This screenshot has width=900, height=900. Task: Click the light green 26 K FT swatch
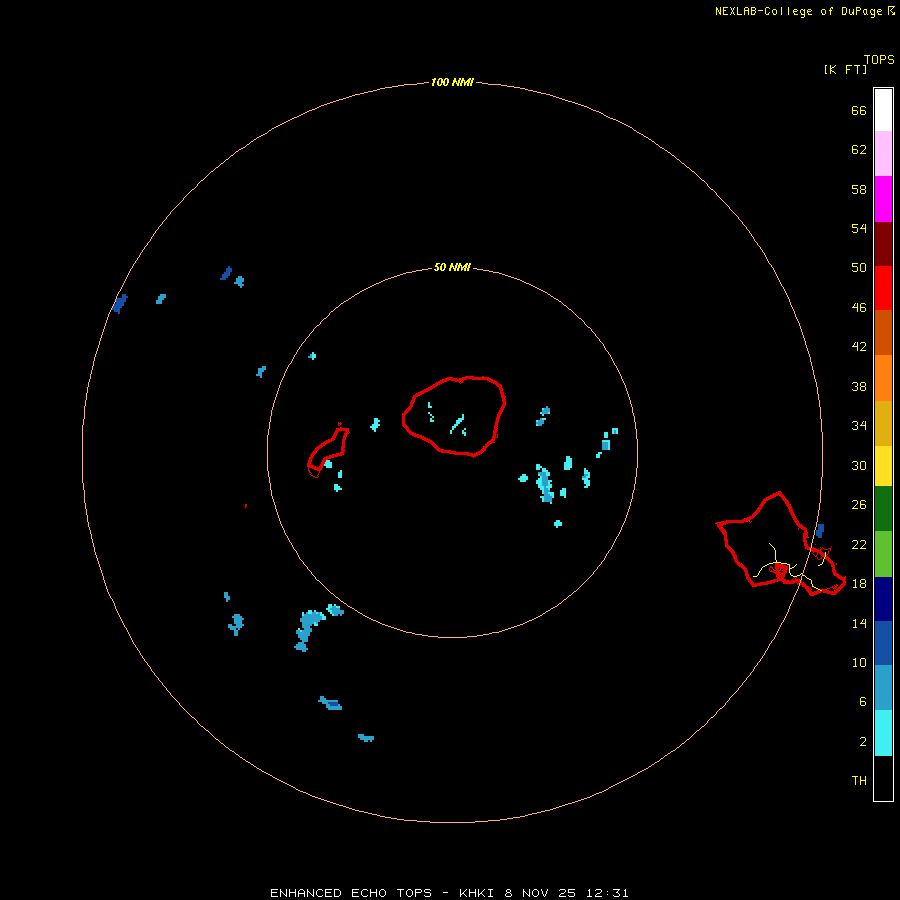(883, 554)
